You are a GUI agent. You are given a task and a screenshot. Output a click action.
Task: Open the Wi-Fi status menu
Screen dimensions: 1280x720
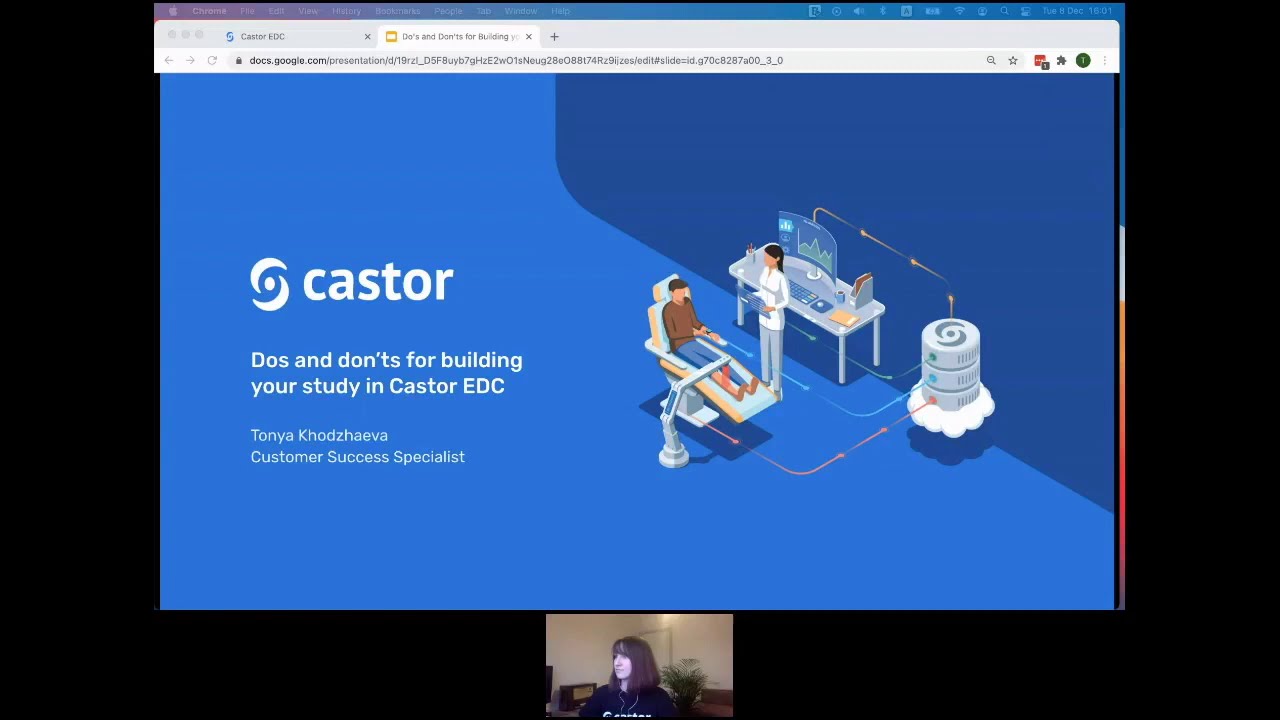point(960,11)
